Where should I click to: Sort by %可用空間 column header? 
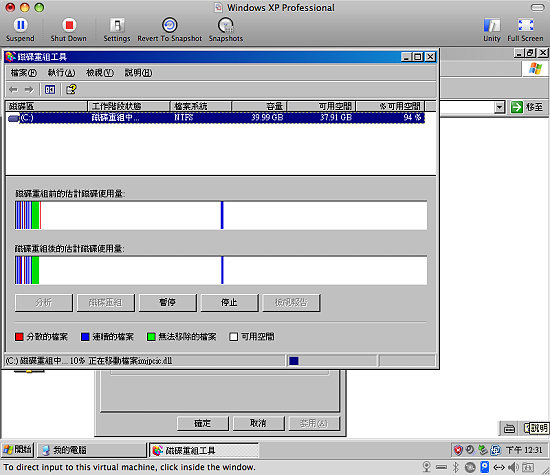tap(390, 106)
